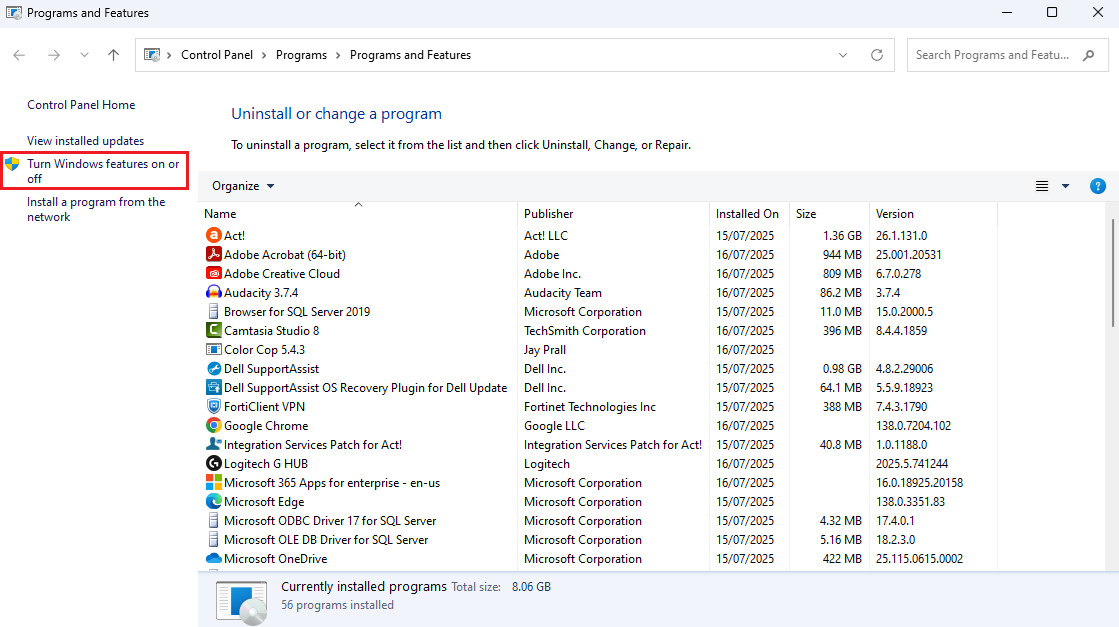Click the 422 MB size of Microsoft OneDrive
Image resolution: width=1119 pixels, height=627 pixels.
click(x=842, y=559)
